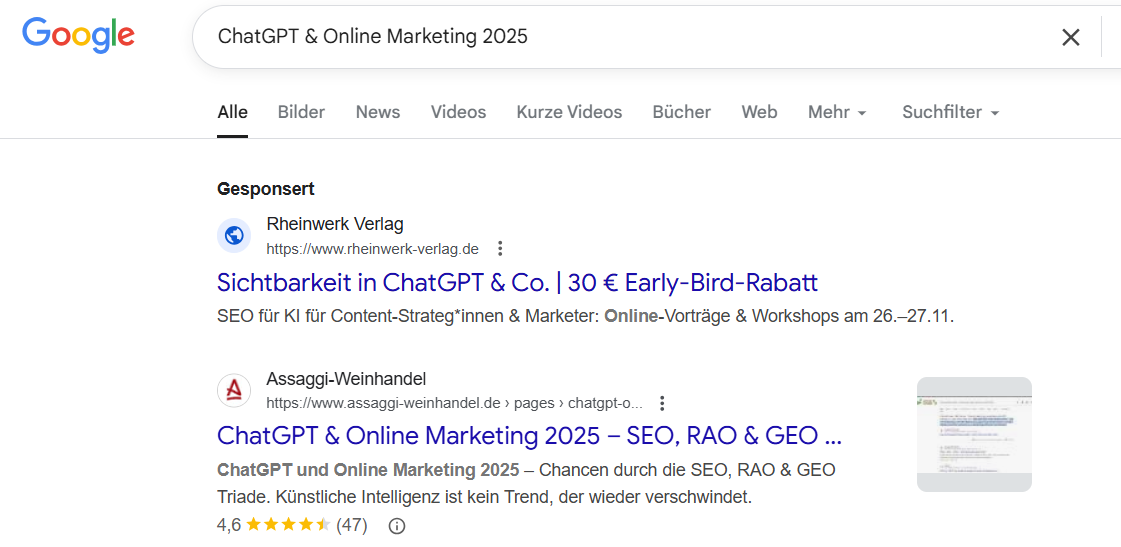
Task: Select the Kurze Videos tab
Action: click(569, 112)
